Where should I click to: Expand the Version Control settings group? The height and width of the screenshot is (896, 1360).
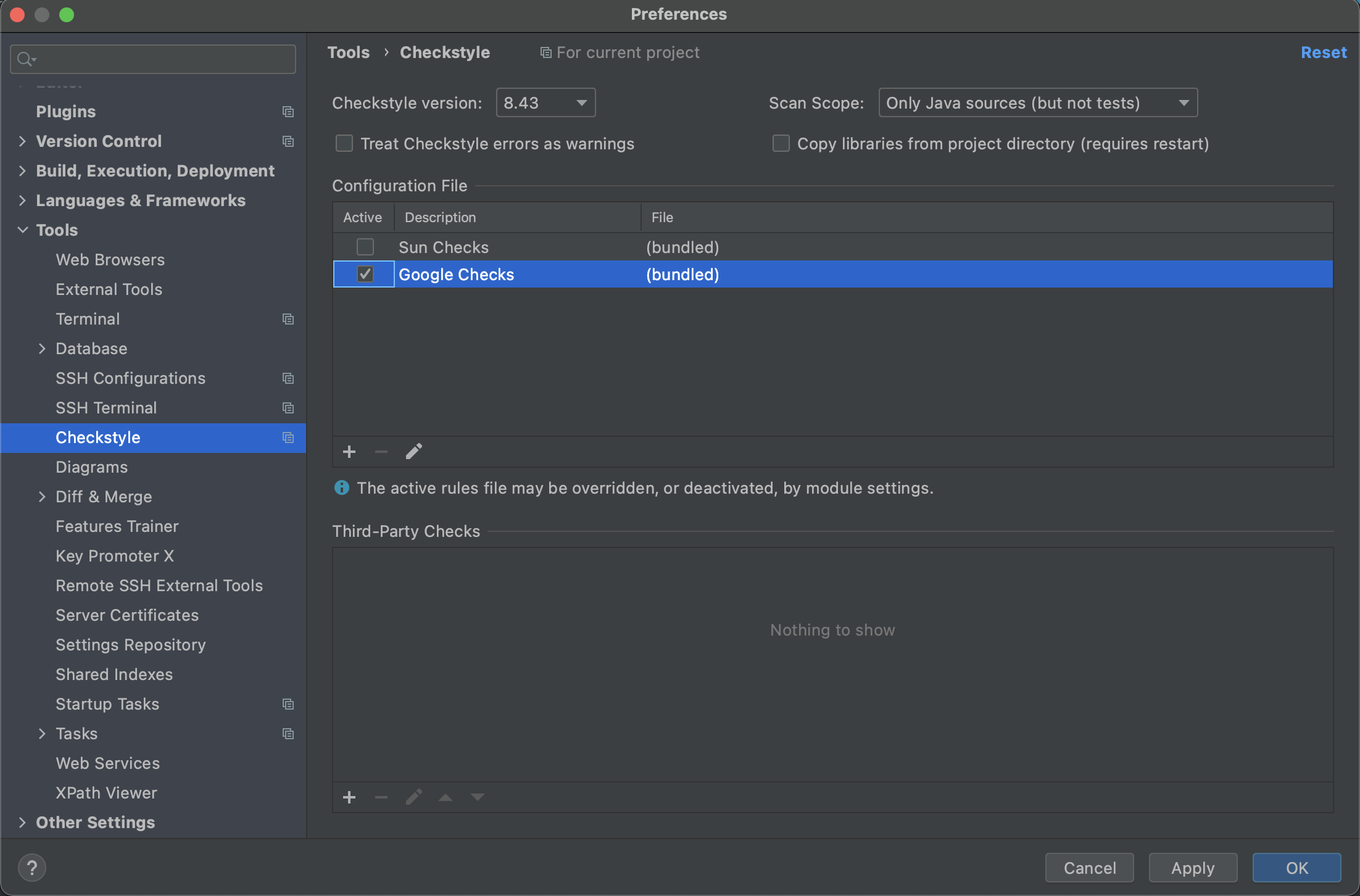(x=23, y=141)
